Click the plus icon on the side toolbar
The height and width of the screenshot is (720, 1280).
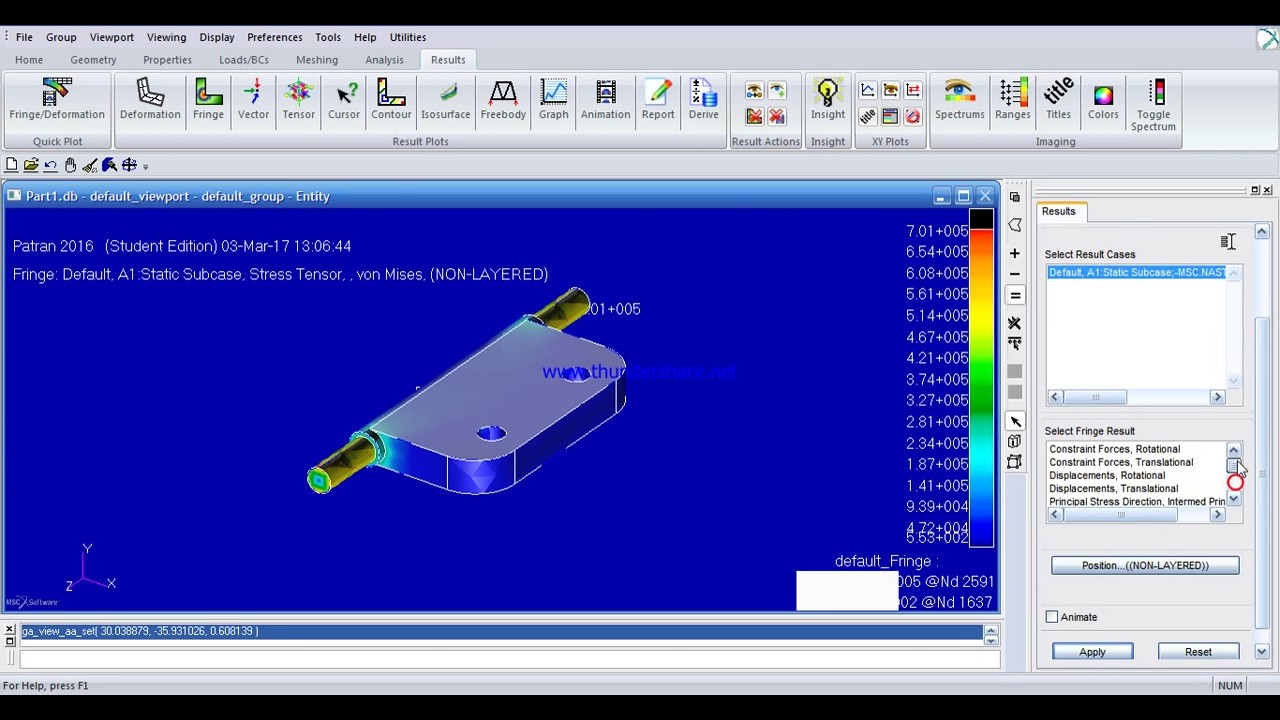tap(1014, 254)
